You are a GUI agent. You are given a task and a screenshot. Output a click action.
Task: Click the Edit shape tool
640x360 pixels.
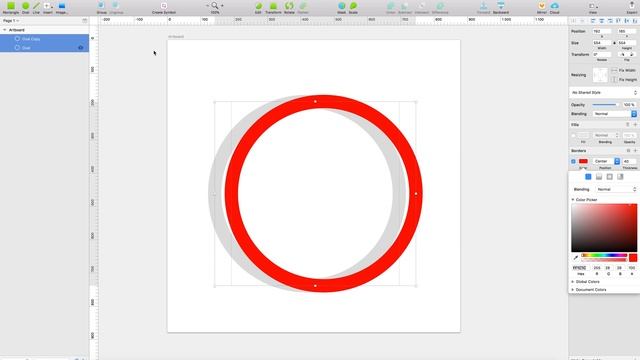pos(258,6)
